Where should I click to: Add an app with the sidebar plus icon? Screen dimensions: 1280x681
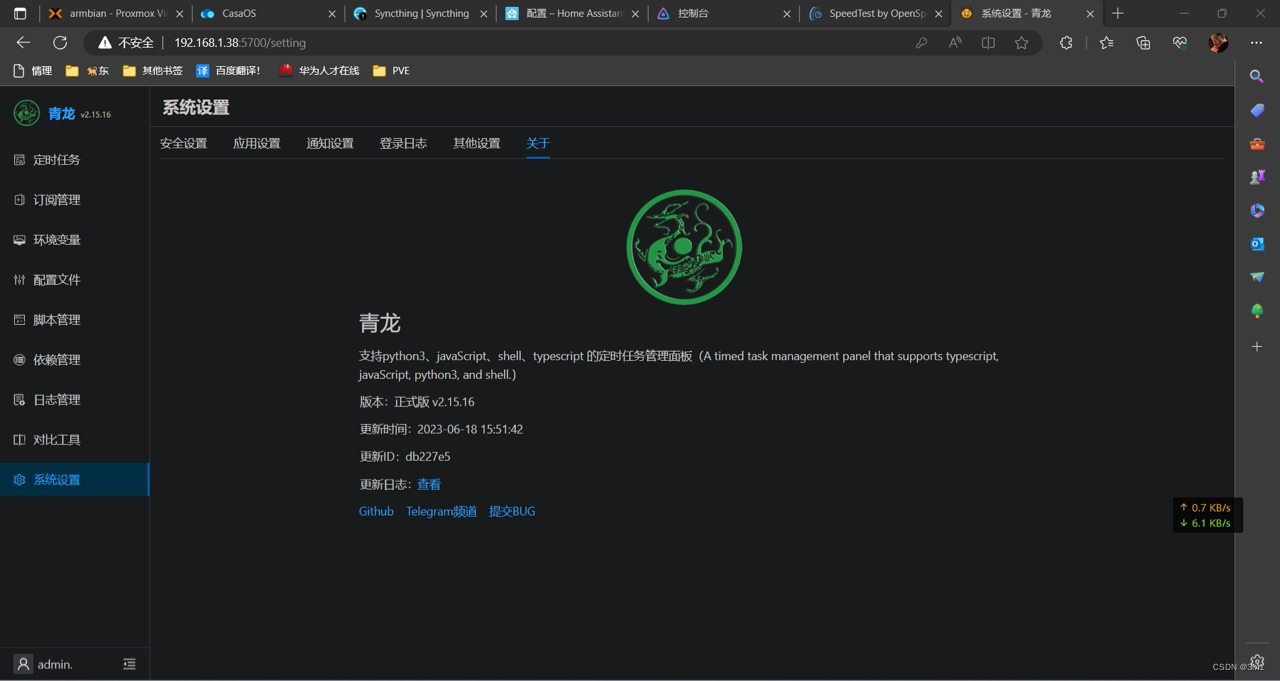click(1257, 346)
